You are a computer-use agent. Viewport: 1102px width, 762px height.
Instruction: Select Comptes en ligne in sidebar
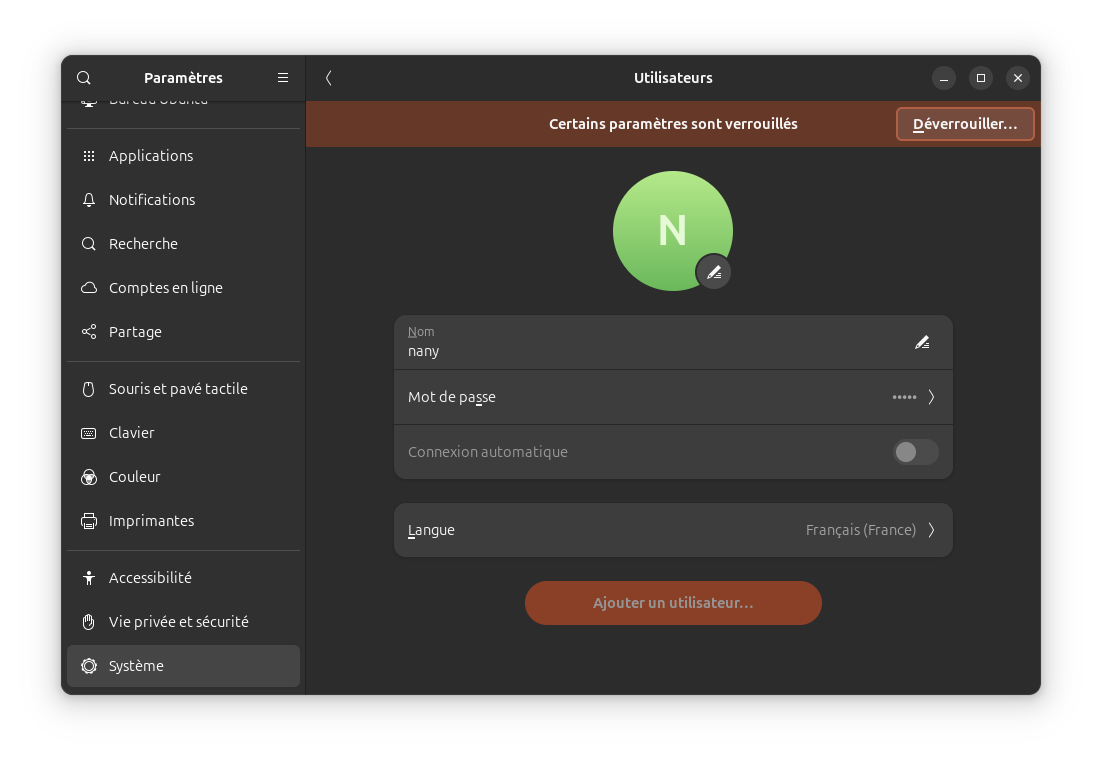(x=183, y=288)
